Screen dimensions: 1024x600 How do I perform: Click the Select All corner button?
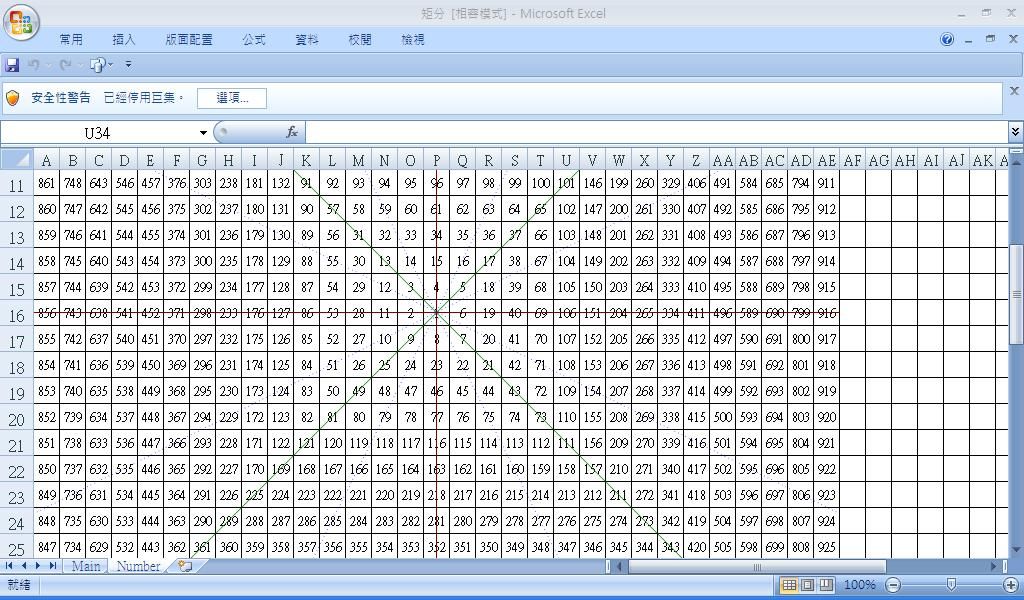point(17,160)
